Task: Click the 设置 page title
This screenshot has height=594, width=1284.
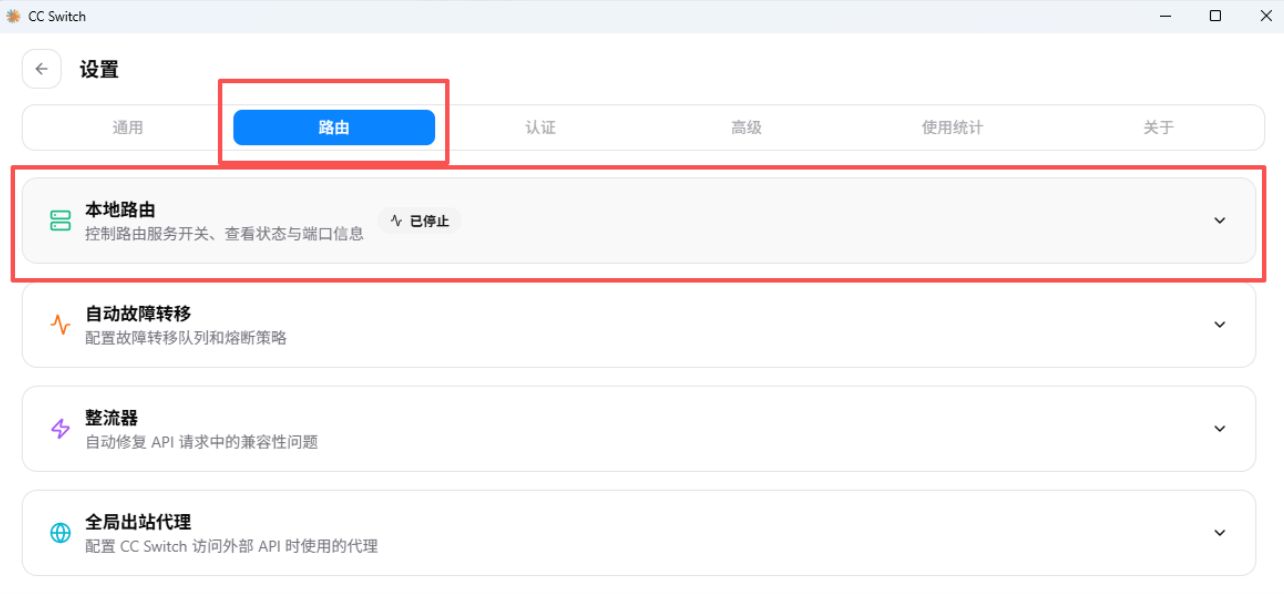Action: pyautogui.click(x=99, y=69)
